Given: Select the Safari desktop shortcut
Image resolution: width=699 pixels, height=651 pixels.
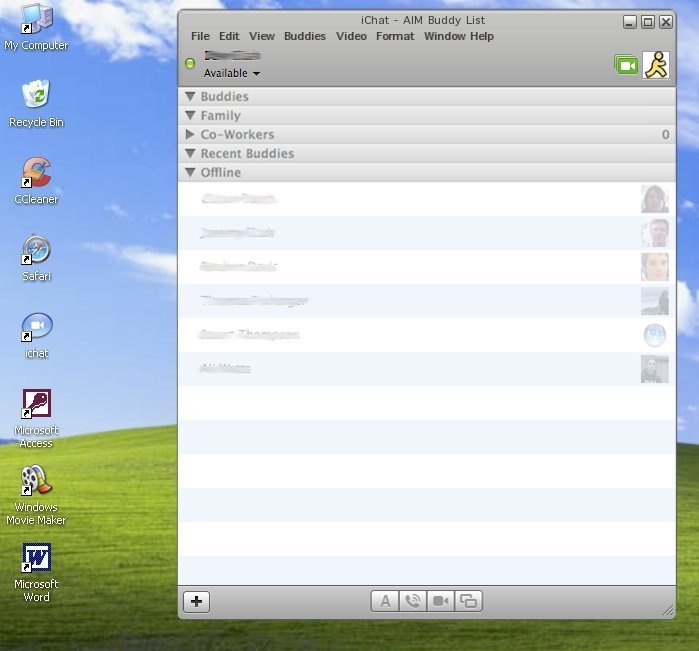Looking at the screenshot, I should pos(36,258).
